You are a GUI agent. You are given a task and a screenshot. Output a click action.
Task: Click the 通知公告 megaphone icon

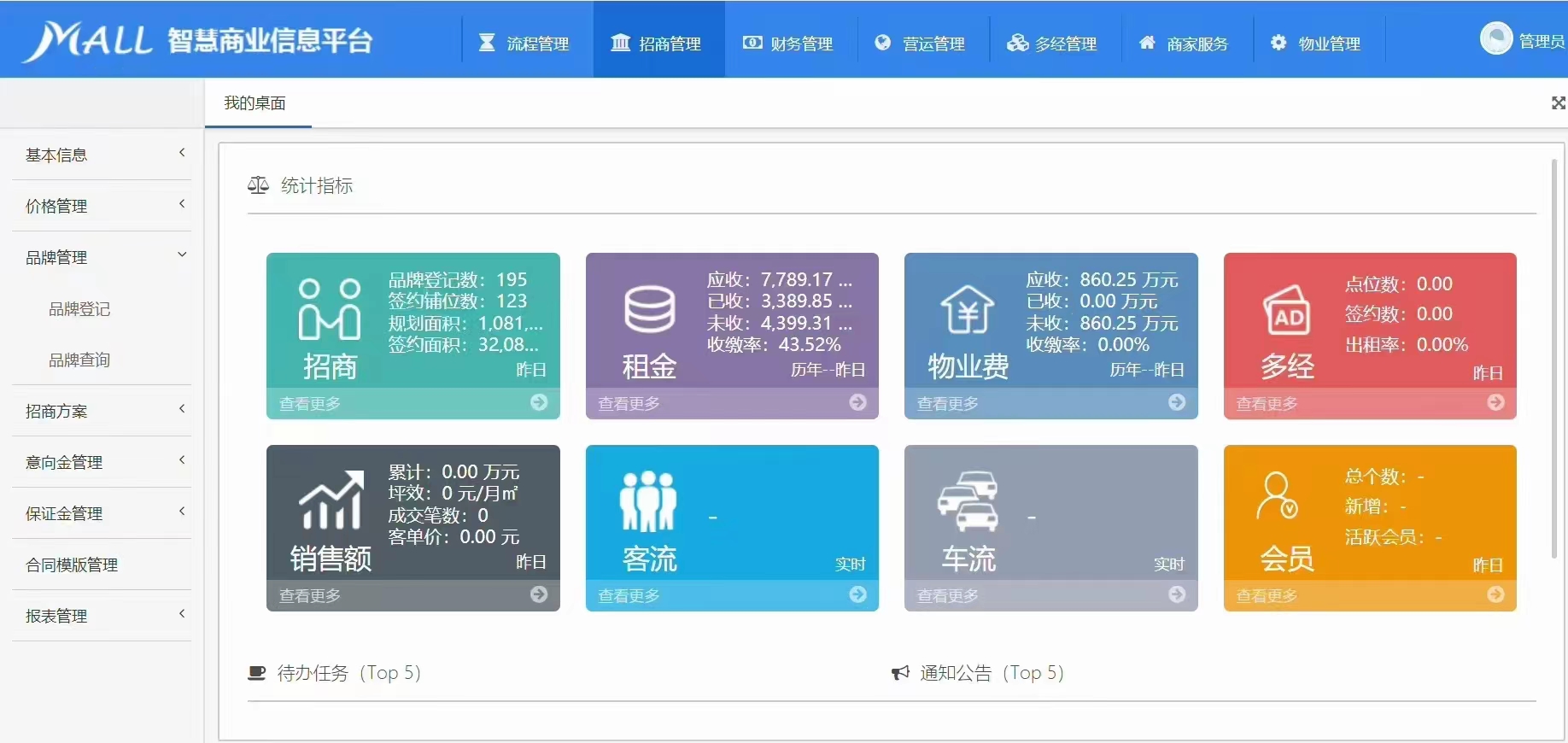pyautogui.click(x=900, y=673)
